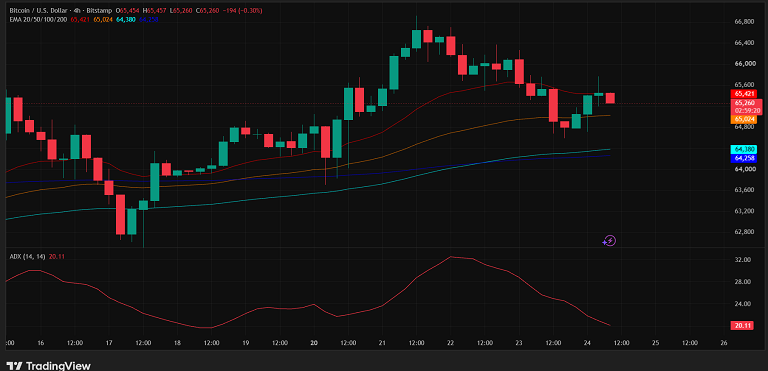Click date label 20 on time axis

click(314, 343)
